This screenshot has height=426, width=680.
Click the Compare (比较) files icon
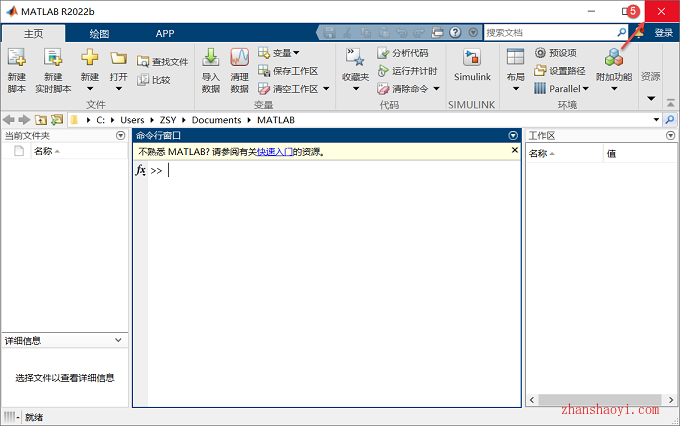(143, 80)
